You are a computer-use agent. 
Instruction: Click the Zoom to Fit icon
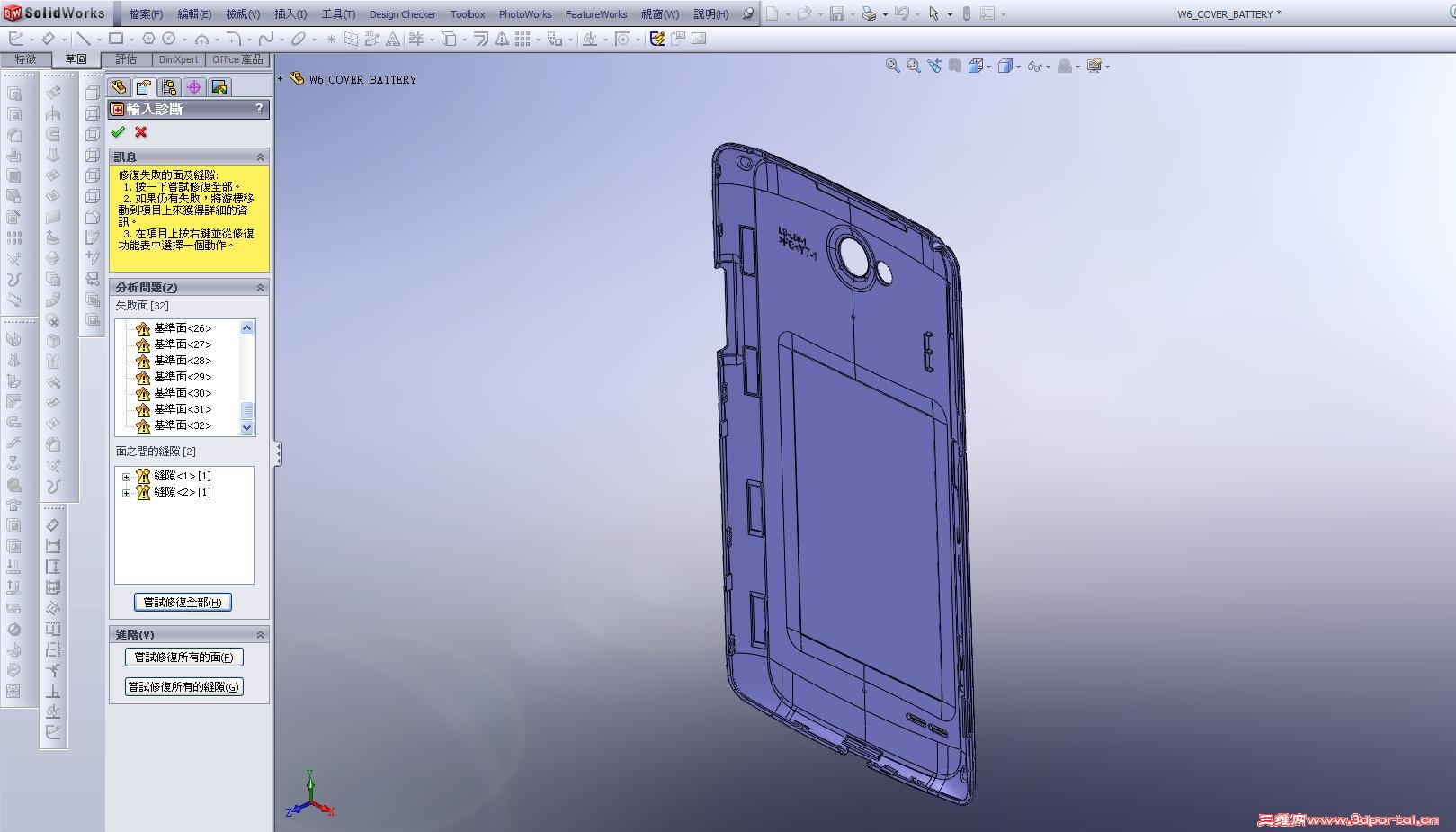[892, 66]
